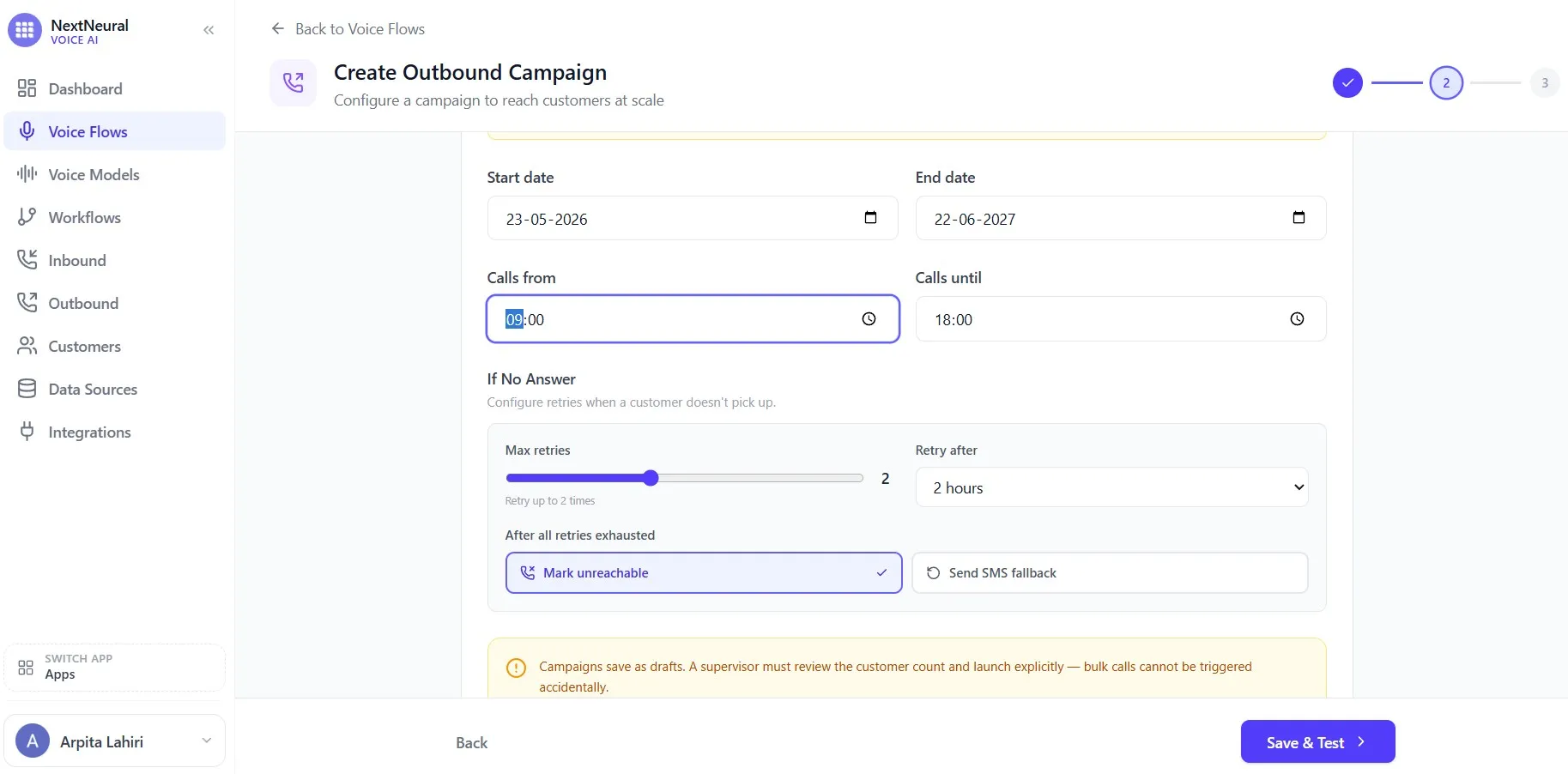Click the 'Retry up to 2 times' text
The width and height of the screenshot is (1568, 774).
click(550, 501)
